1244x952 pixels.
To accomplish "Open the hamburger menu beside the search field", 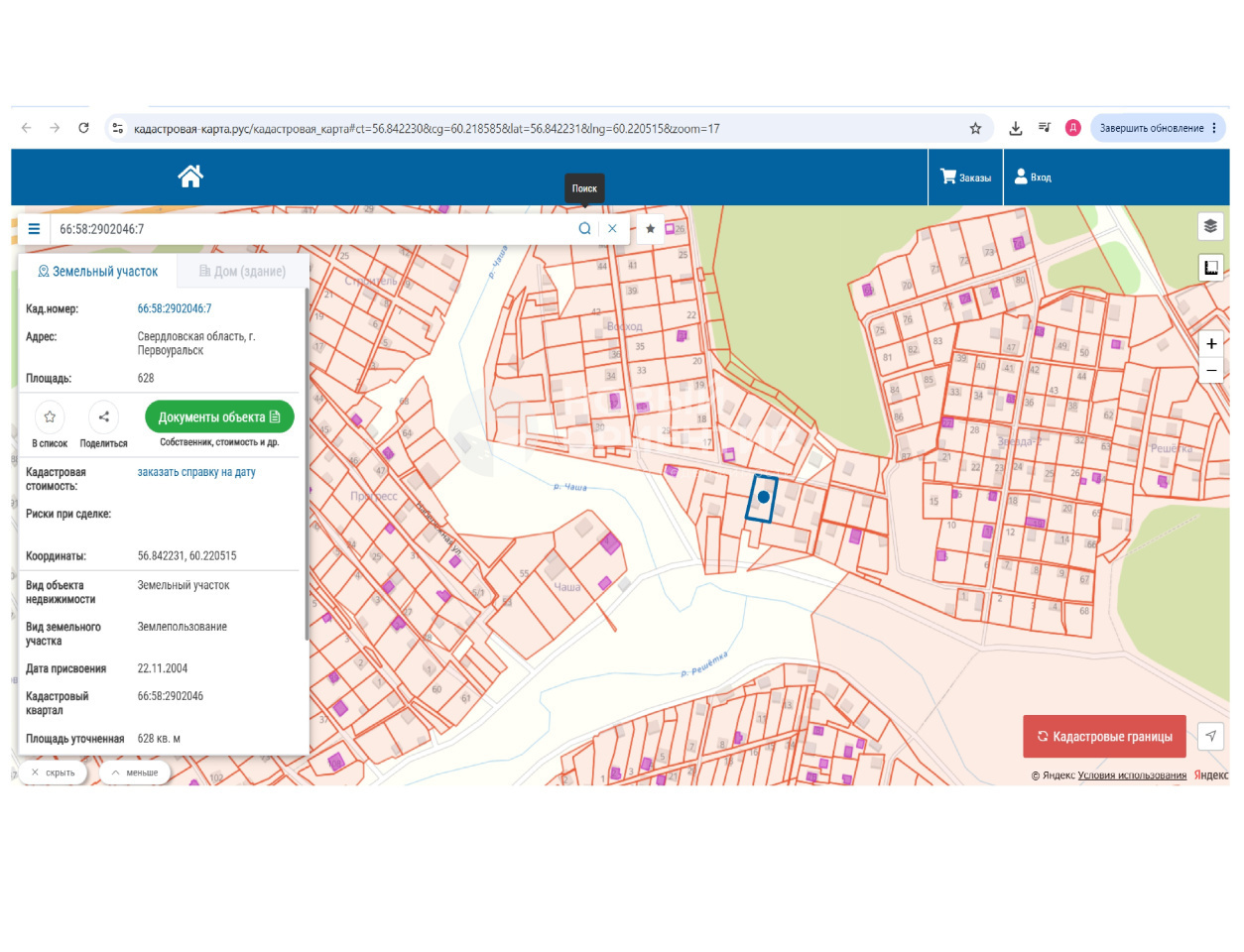I will 34,229.
